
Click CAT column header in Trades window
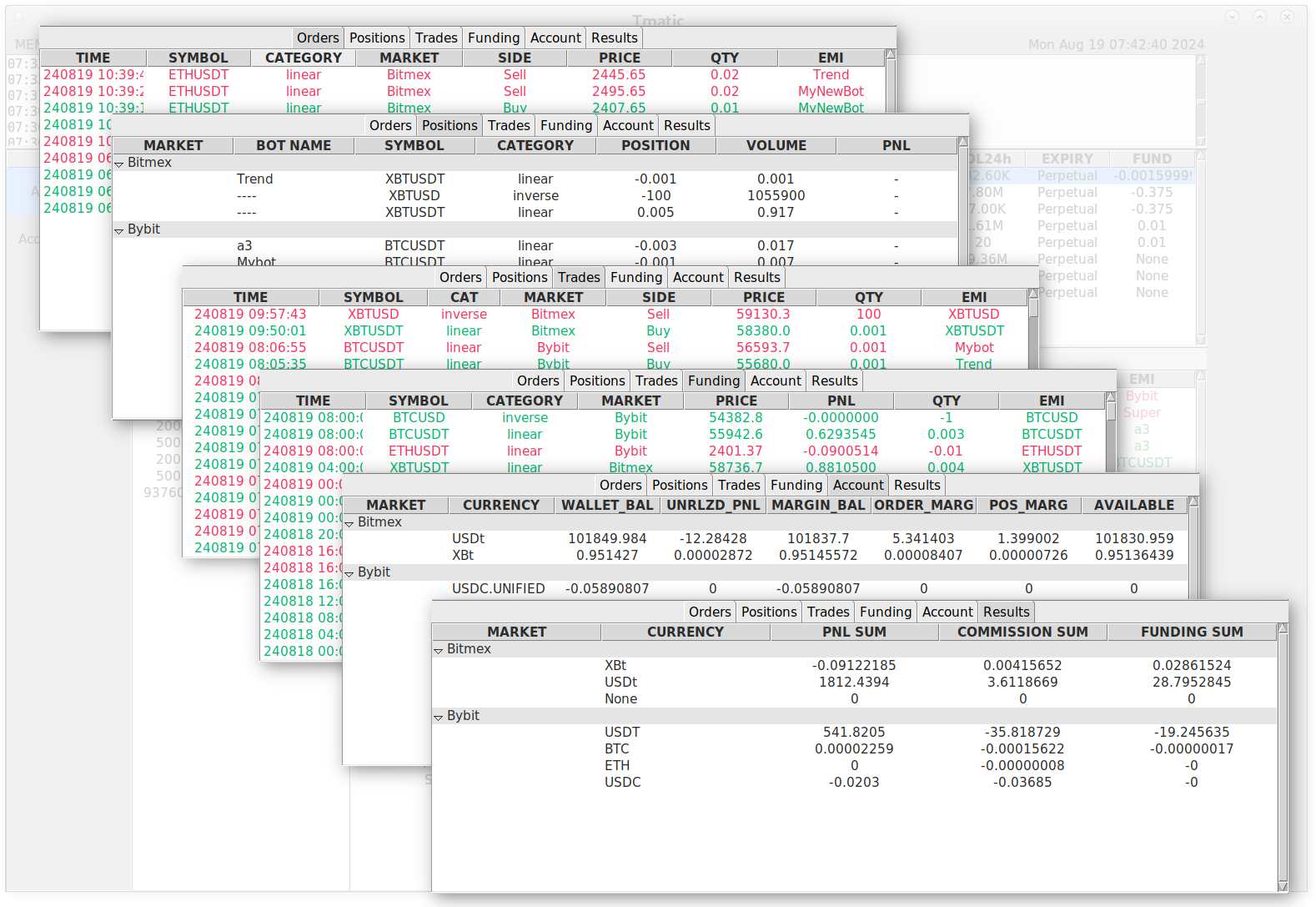464,297
